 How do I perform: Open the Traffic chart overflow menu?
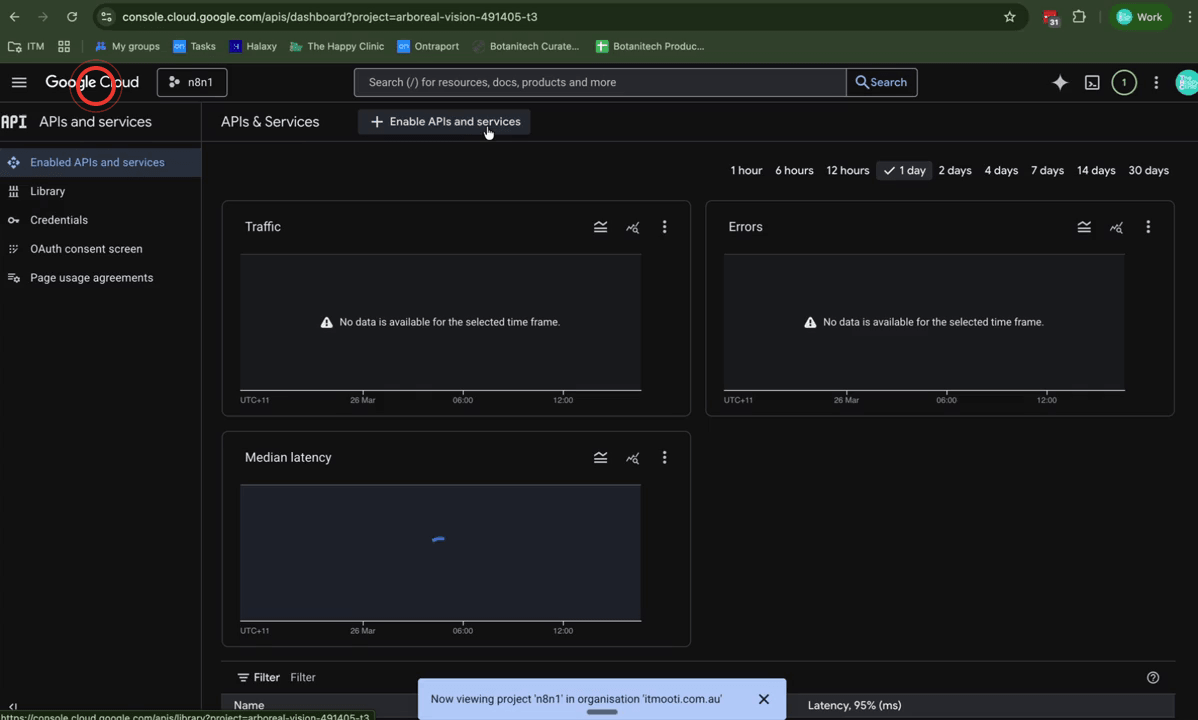click(x=664, y=227)
